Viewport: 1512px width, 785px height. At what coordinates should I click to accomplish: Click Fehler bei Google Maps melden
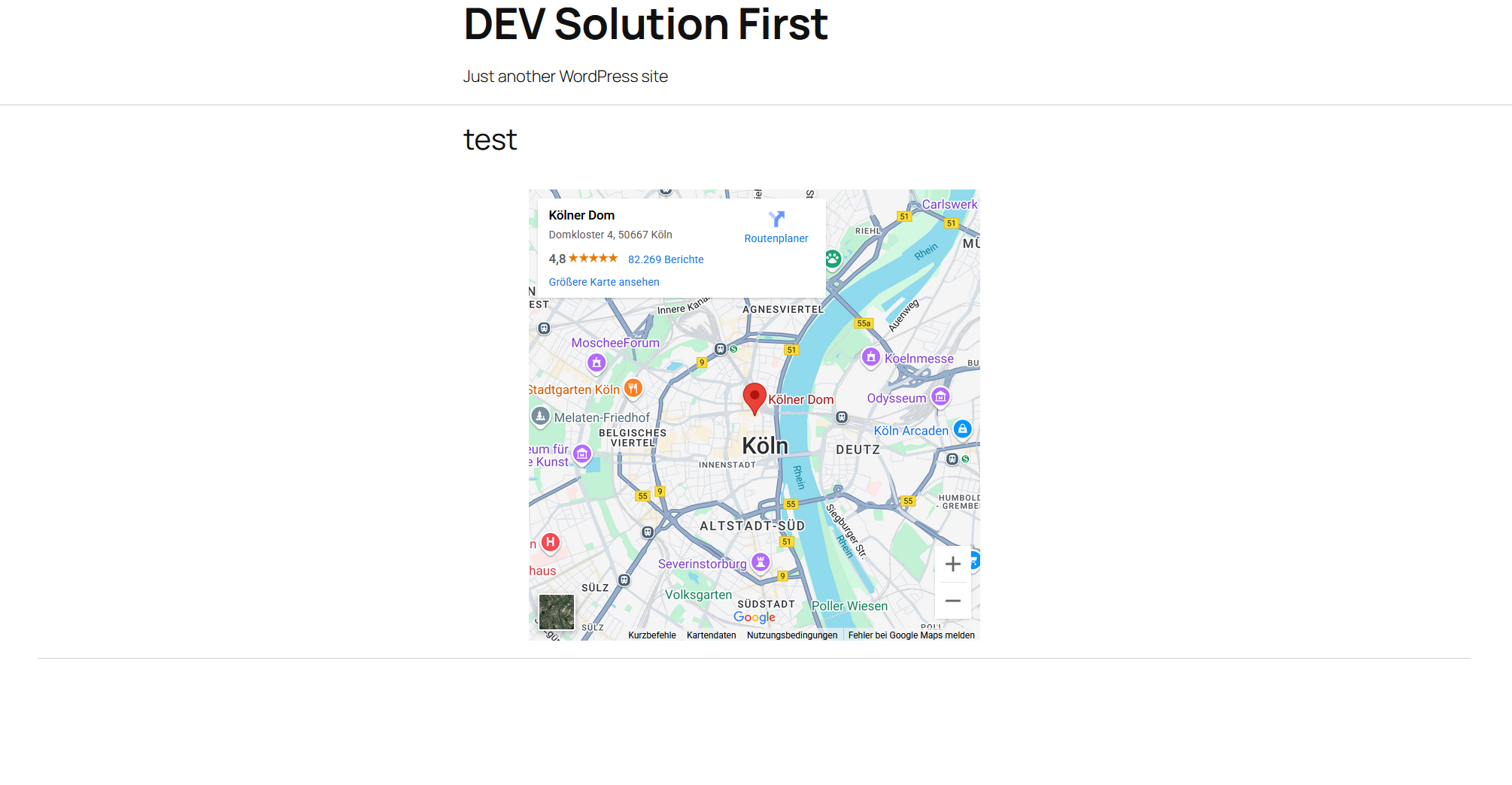click(911, 635)
